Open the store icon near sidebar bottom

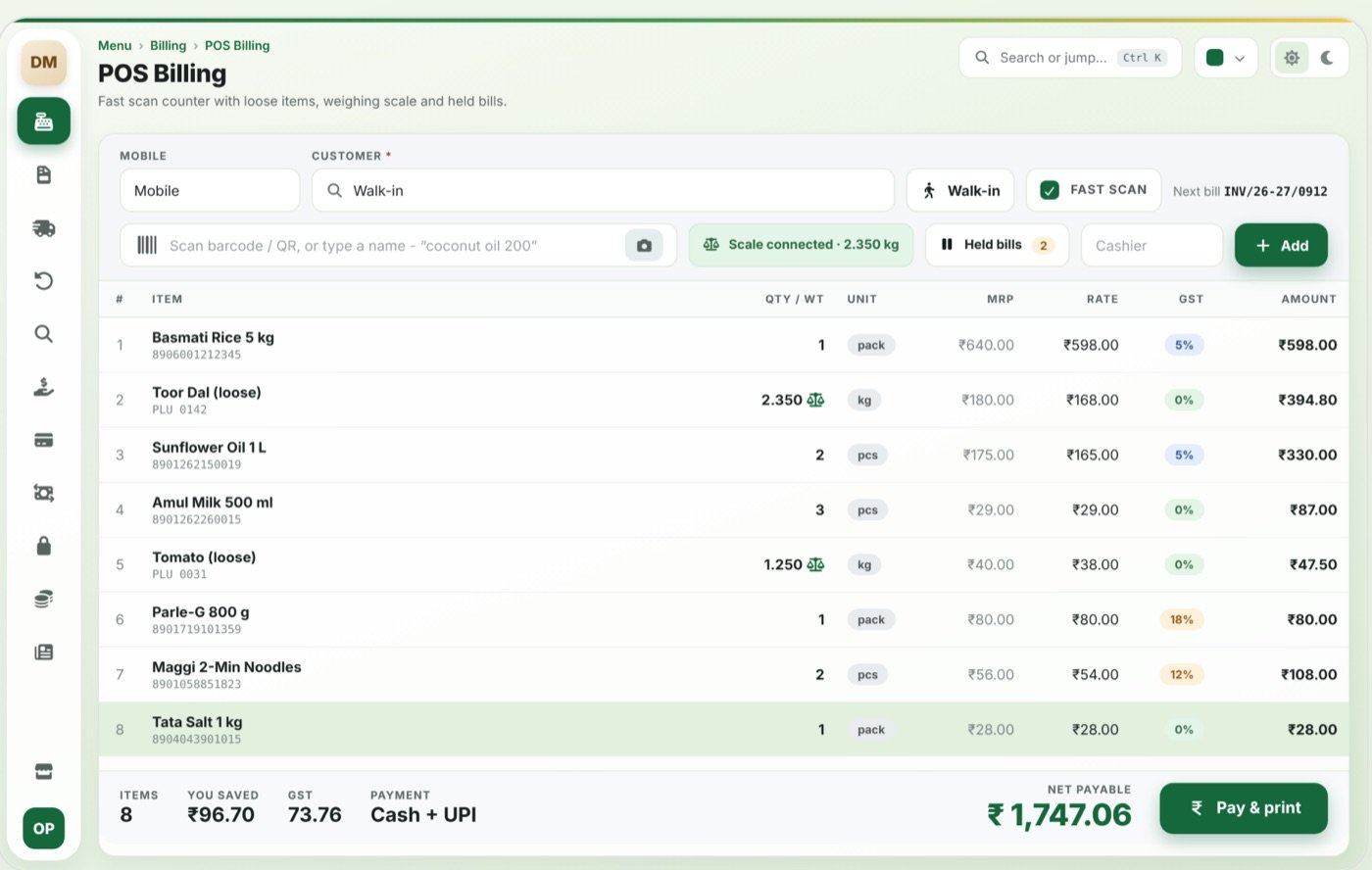click(43, 772)
